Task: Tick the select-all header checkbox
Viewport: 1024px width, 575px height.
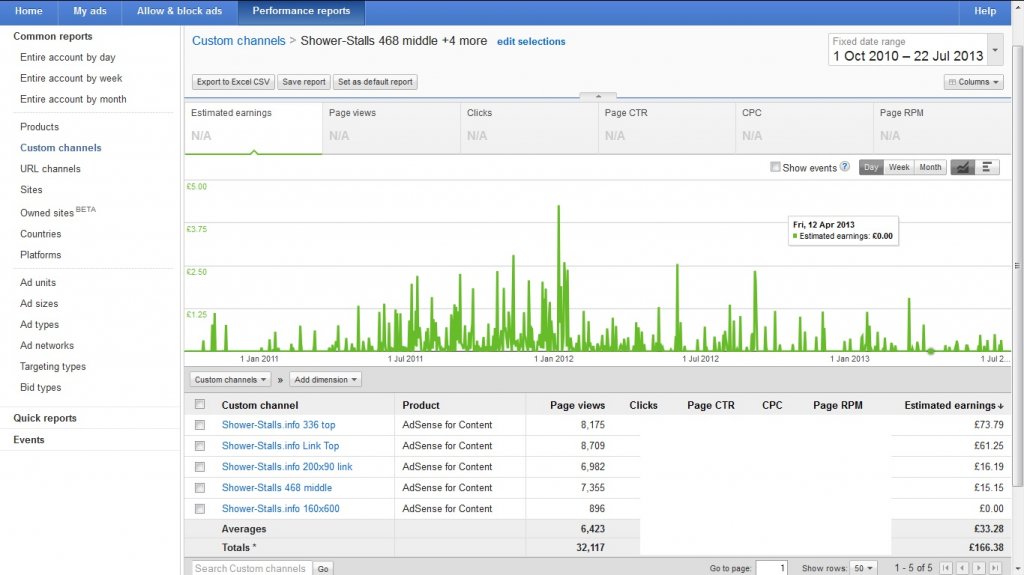Action: (x=200, y=404)
